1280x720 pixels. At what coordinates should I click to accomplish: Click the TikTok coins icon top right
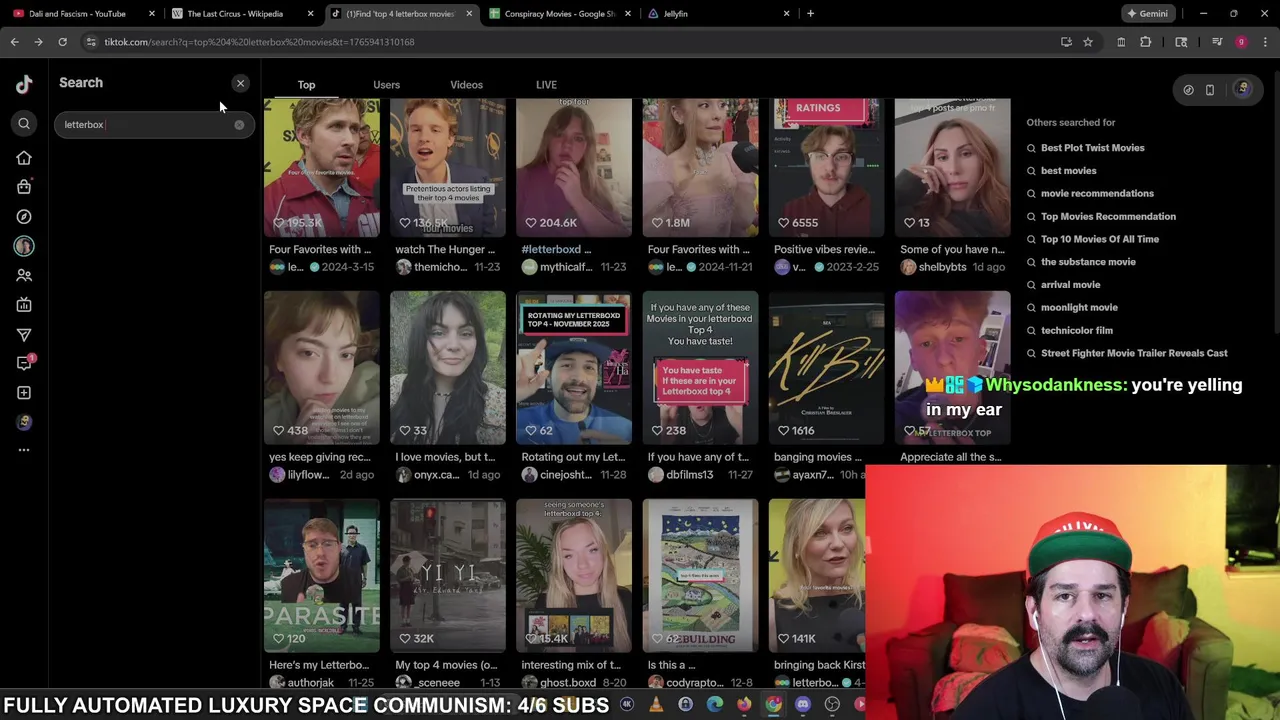1188,90
